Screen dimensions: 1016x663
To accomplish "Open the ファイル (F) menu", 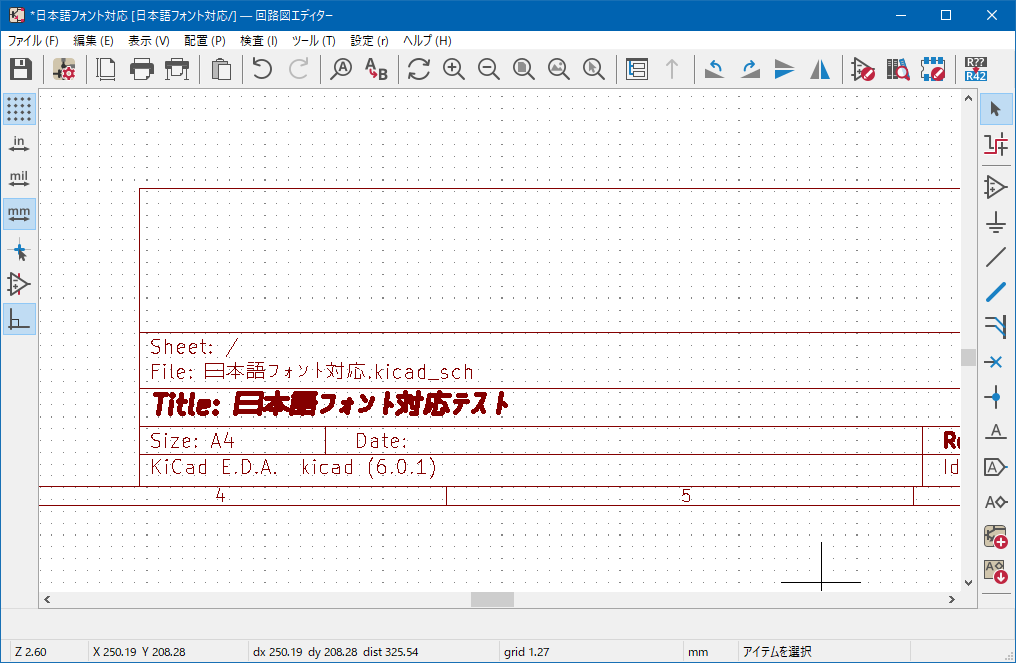I will pyautogui.click(x=33, y=41).
